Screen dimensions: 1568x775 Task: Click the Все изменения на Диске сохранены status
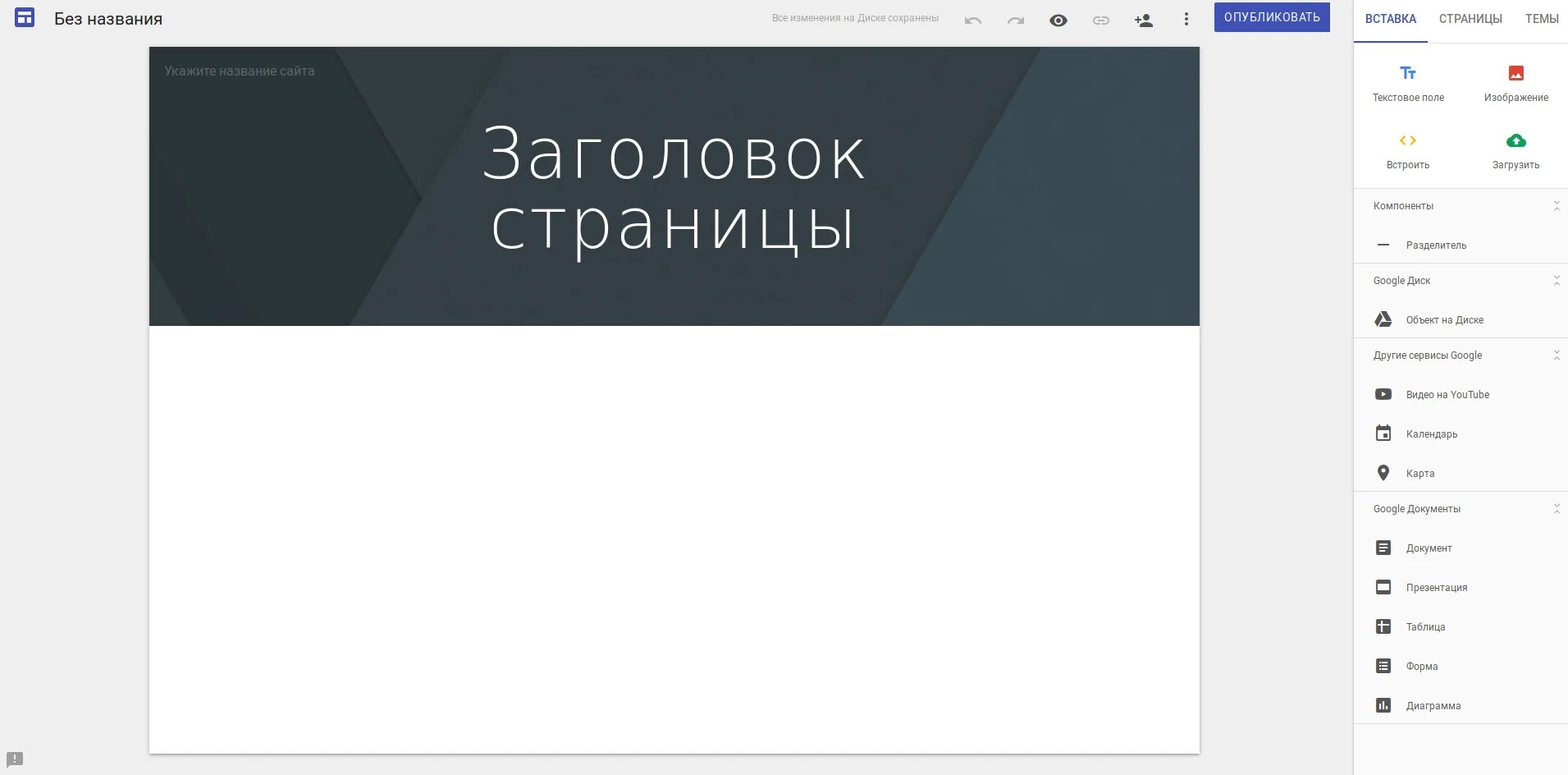(855, 18)
